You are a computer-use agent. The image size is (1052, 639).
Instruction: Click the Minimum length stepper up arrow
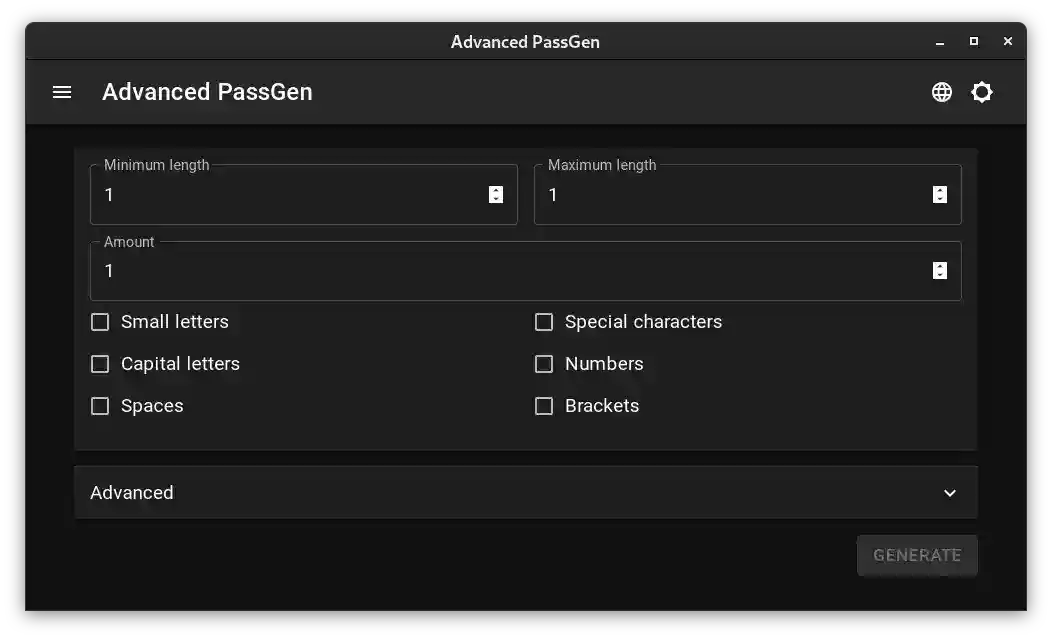pos(495,189)
